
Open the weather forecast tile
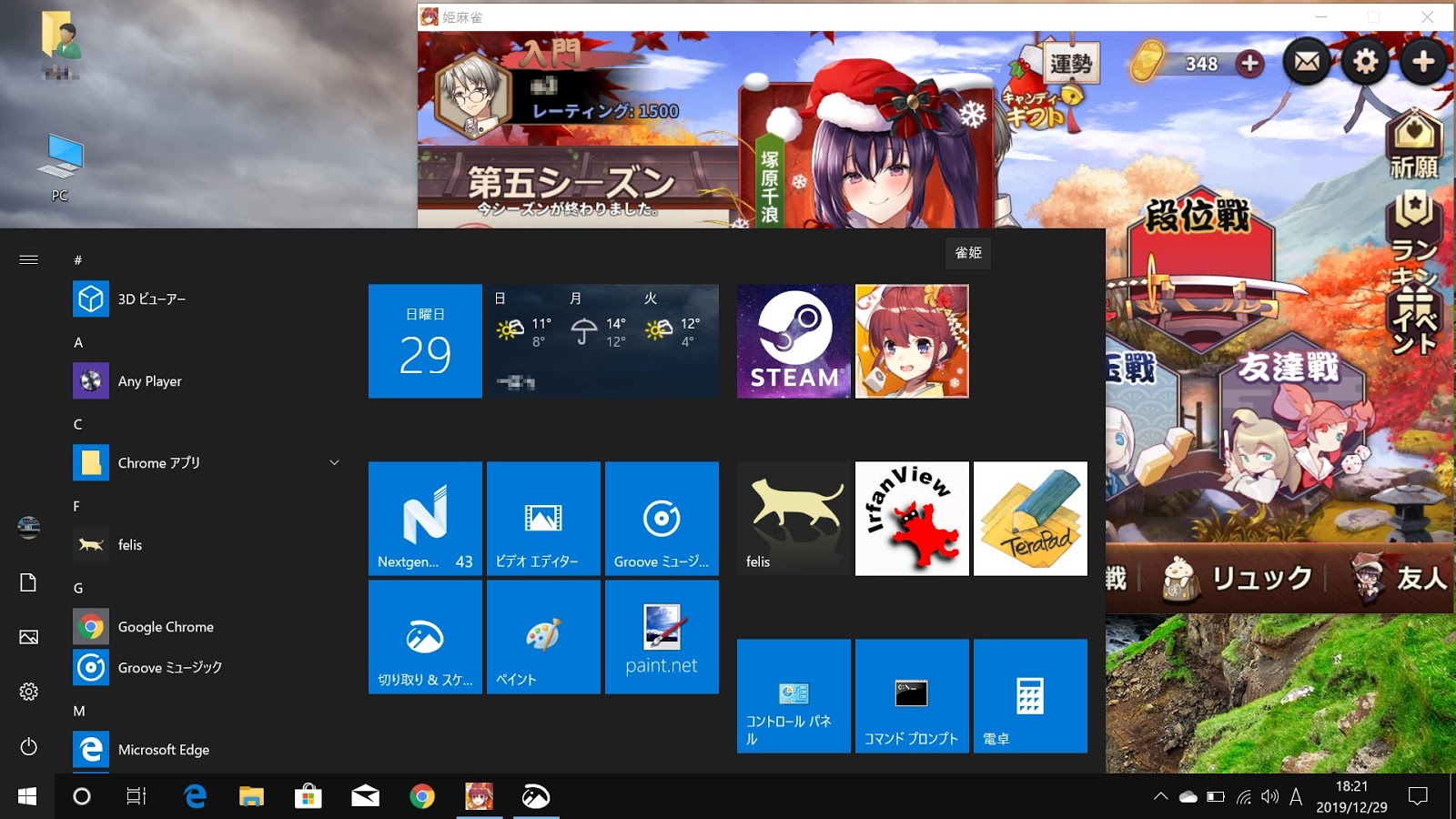602,341
